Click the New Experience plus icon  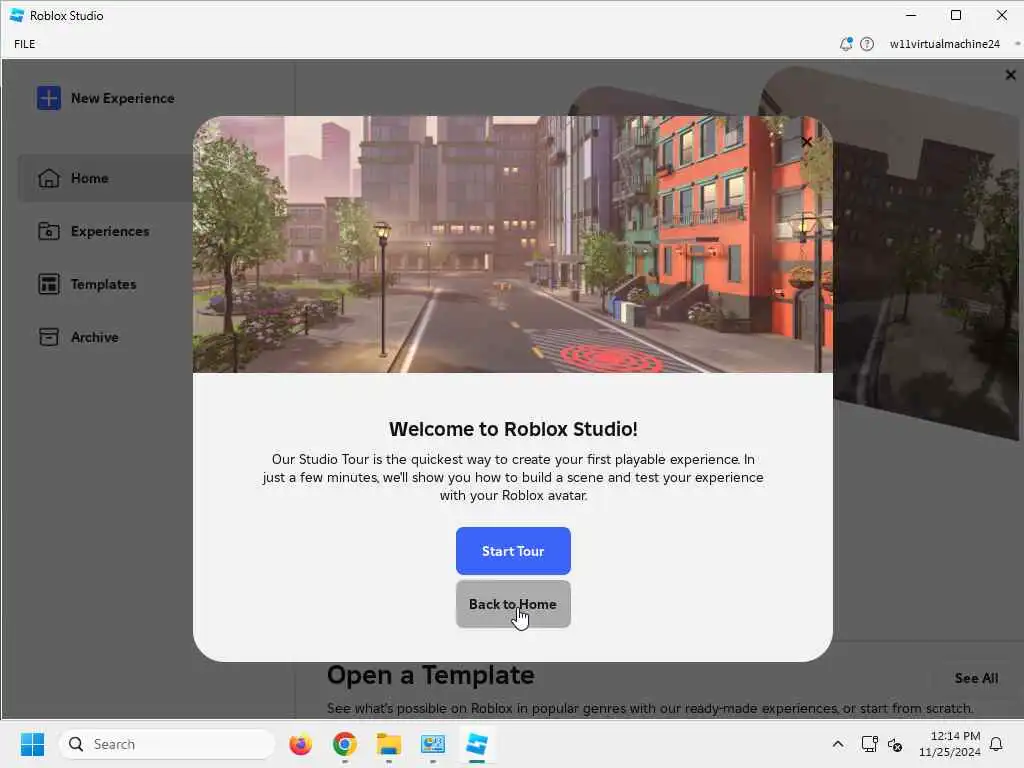(x=49, y=98)
